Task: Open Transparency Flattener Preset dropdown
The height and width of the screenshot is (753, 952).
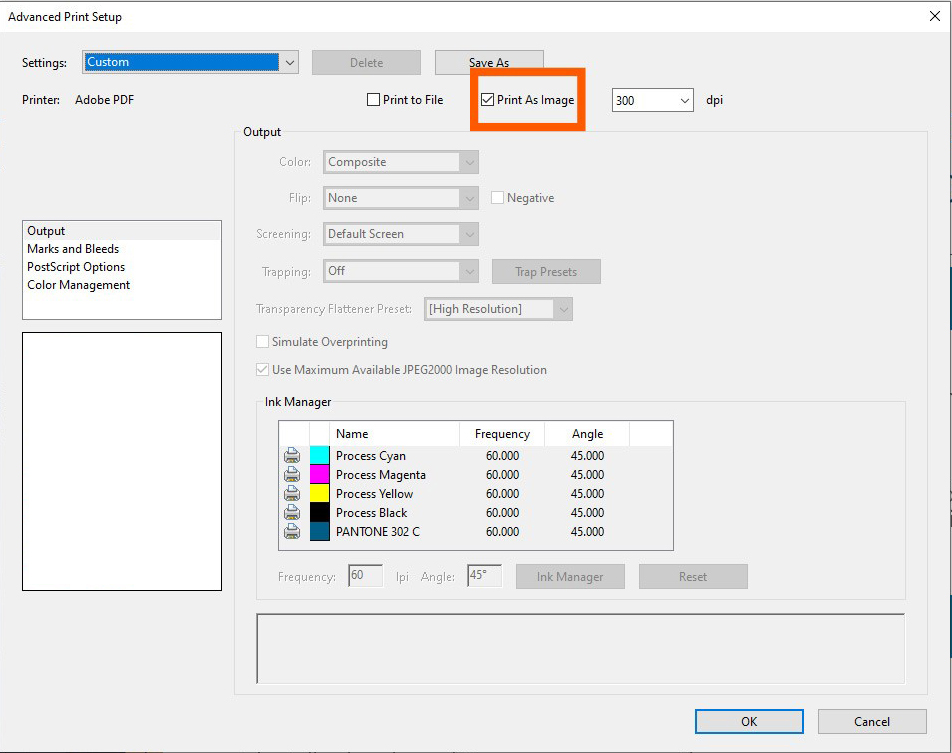Action: point(498,308)
